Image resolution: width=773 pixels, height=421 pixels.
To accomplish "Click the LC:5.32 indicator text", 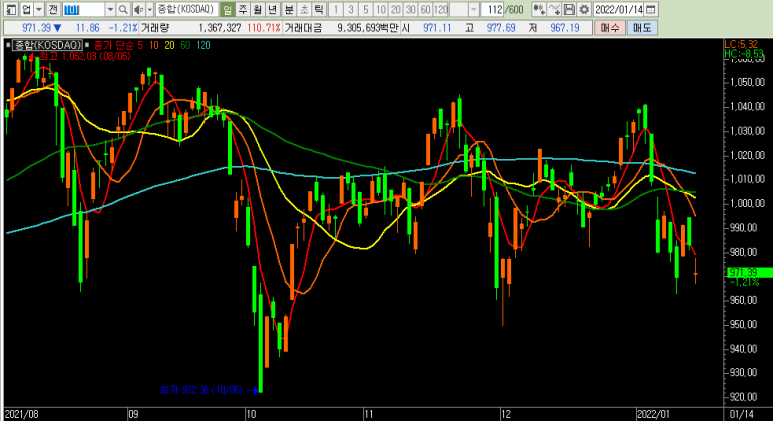I will click(x=741, y=45).
